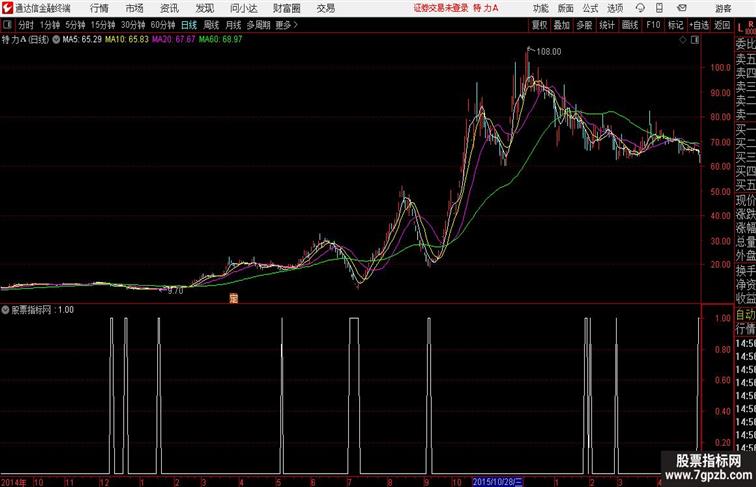Open the 问小达 menu
756x487 pixels.
point(243,8)
